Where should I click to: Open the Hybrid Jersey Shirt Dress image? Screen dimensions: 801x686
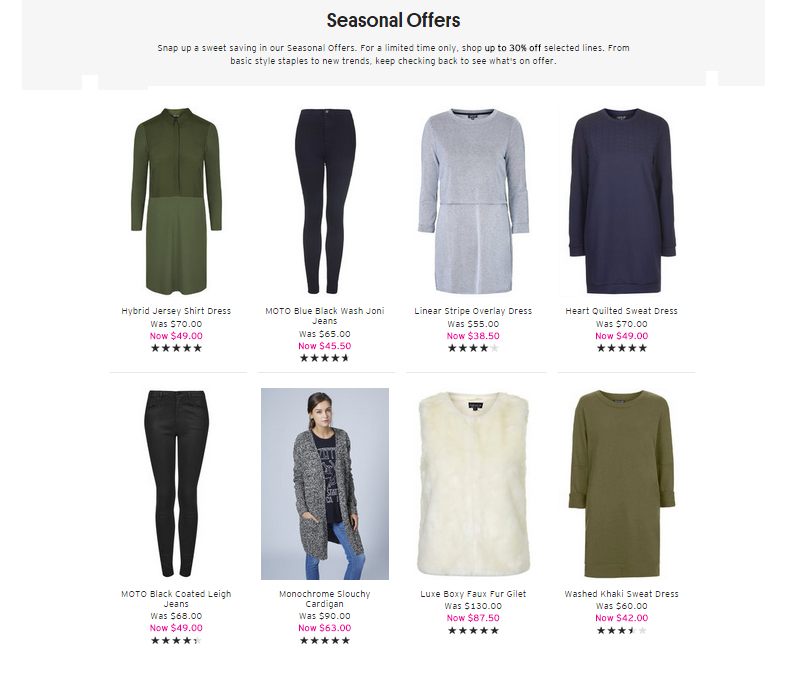point(176,201)
